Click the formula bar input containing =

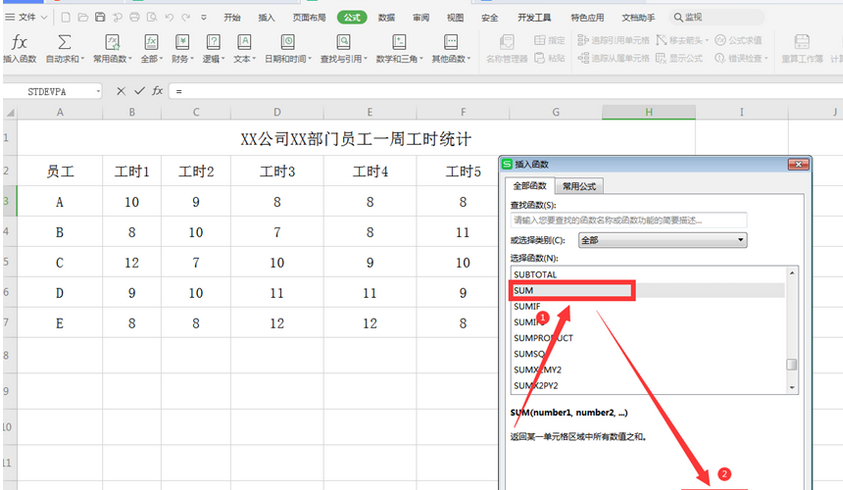[x=505, y=91]
